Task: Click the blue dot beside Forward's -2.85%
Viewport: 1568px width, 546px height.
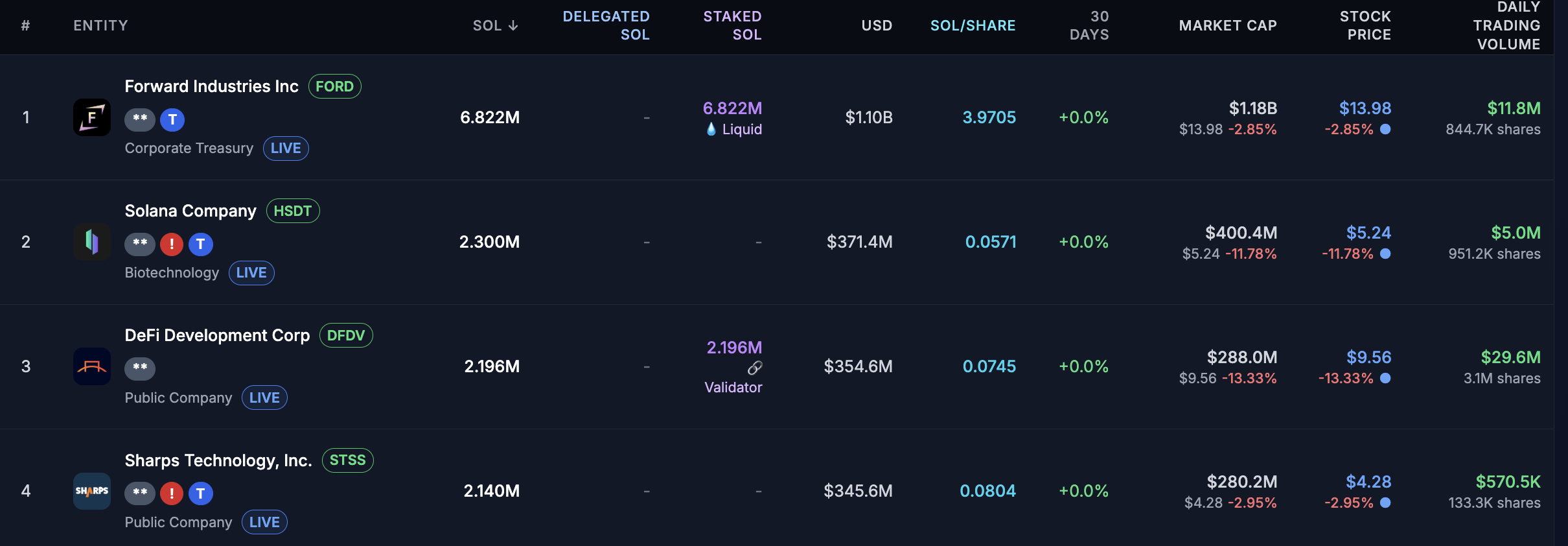Action: pyautogui.click(x=1385, y=129)
